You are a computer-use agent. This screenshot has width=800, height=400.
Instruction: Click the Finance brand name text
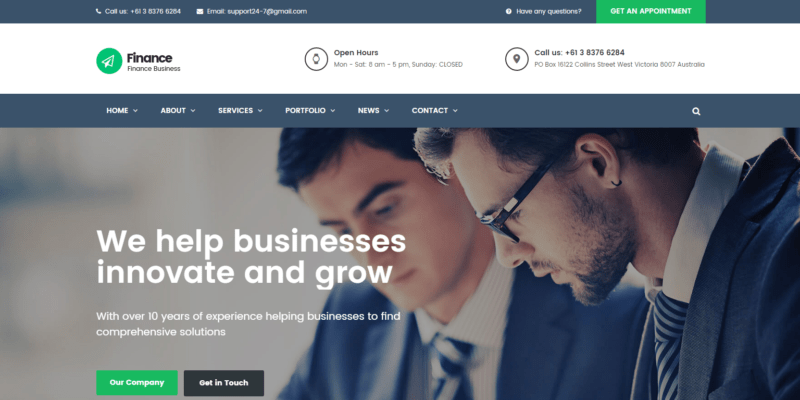pos(149,58)
